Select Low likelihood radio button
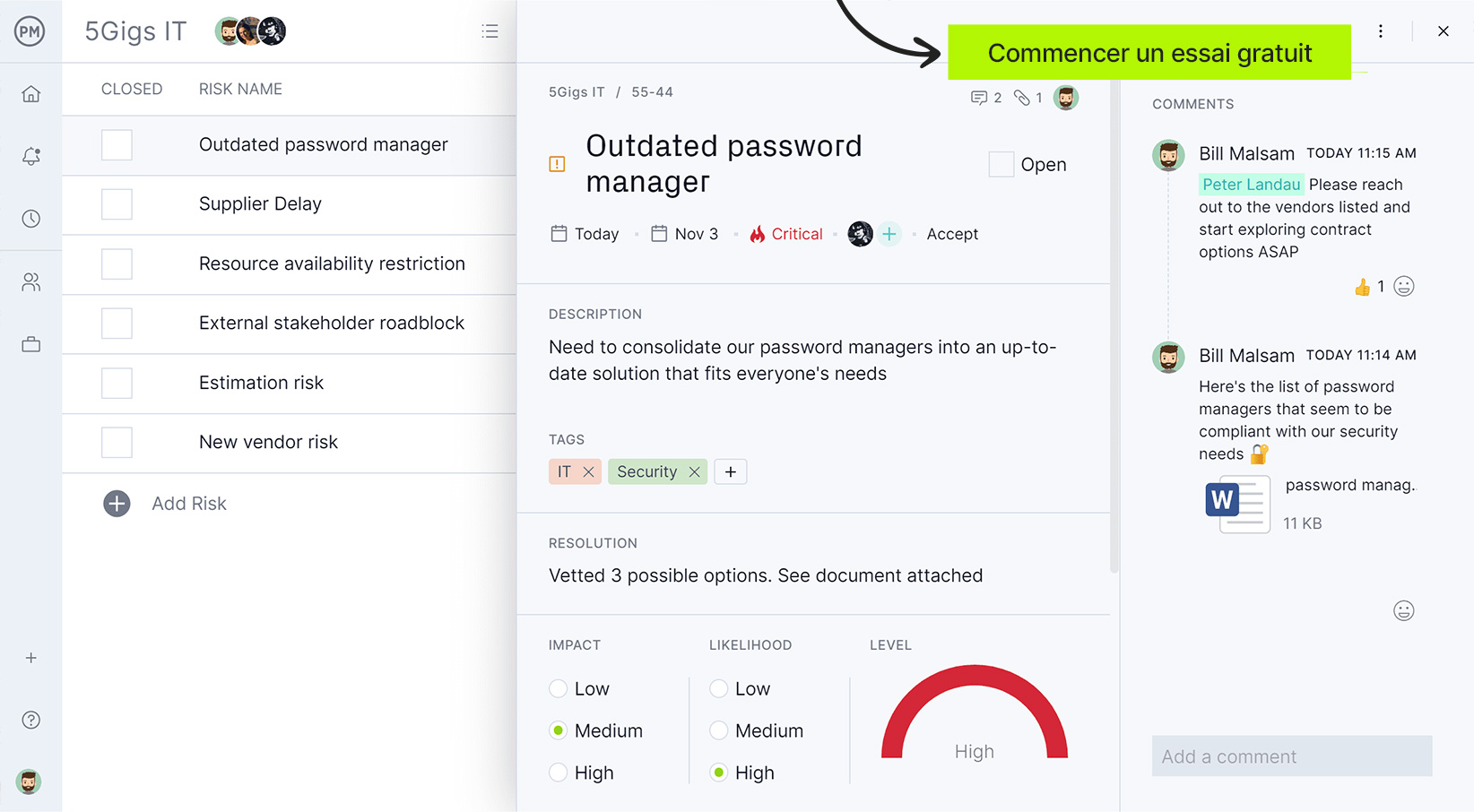Viewport: 1474px width, 812px height. click(719, 688)
